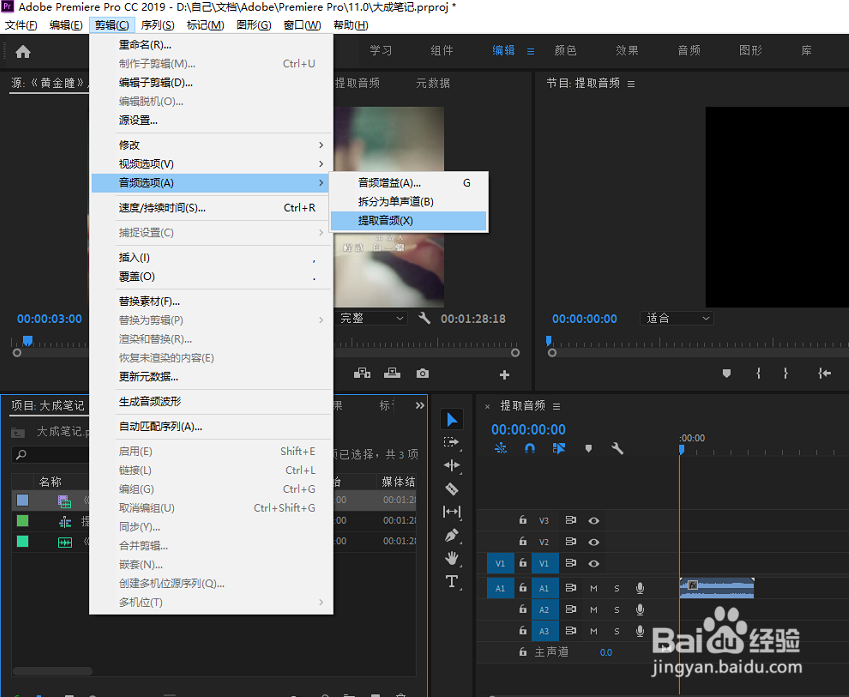Viewport: 849px width, 697px height.
Task: Open the timeline display settings wrench
Action: coord(617,448)
